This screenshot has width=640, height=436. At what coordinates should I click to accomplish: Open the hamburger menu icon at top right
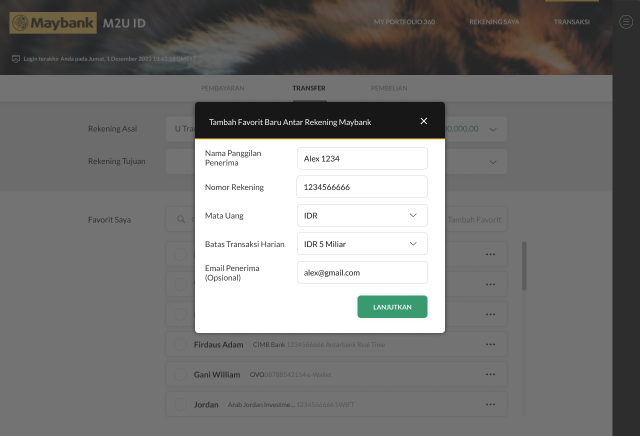626,22
